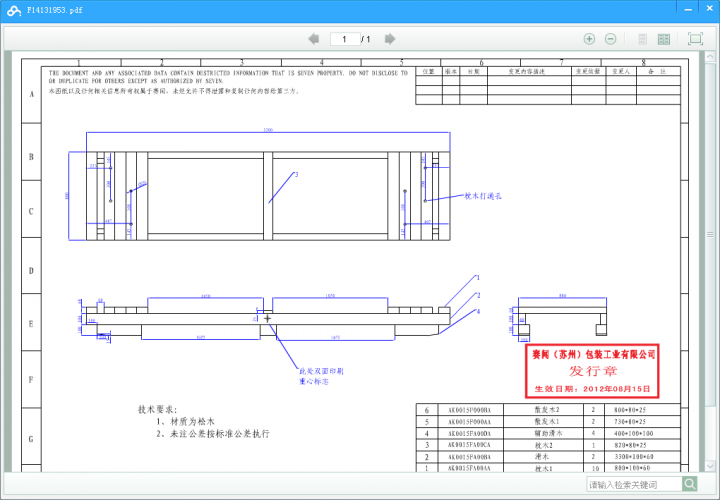The width and height of the screenshot is (720, 500).
Task: Click the zoom in plus icon
Action: (589, 39)
